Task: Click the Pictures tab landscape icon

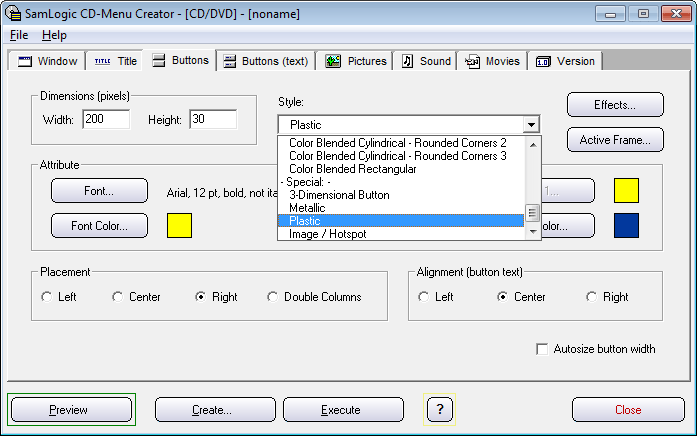Action: (333, 61)
